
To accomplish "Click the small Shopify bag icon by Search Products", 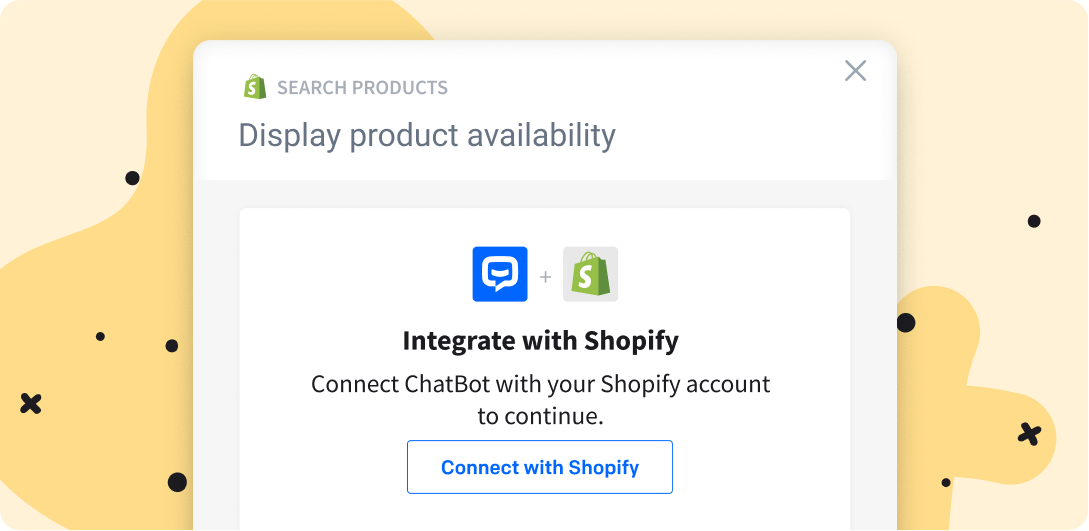I will [x=255, y=87].
